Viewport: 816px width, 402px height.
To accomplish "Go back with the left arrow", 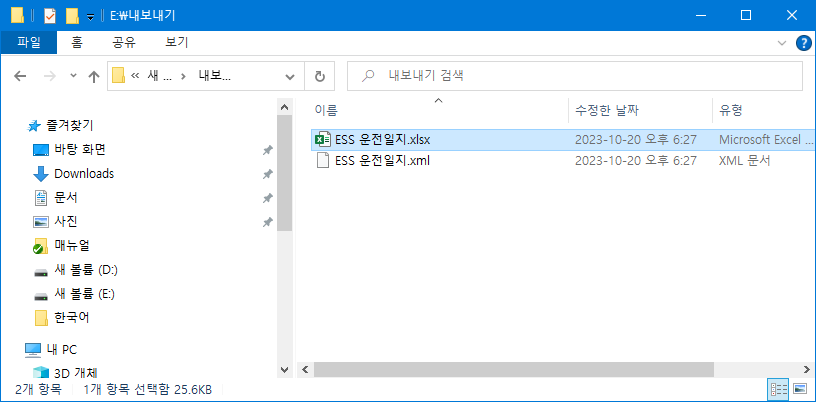I will [x=20, y=77].
